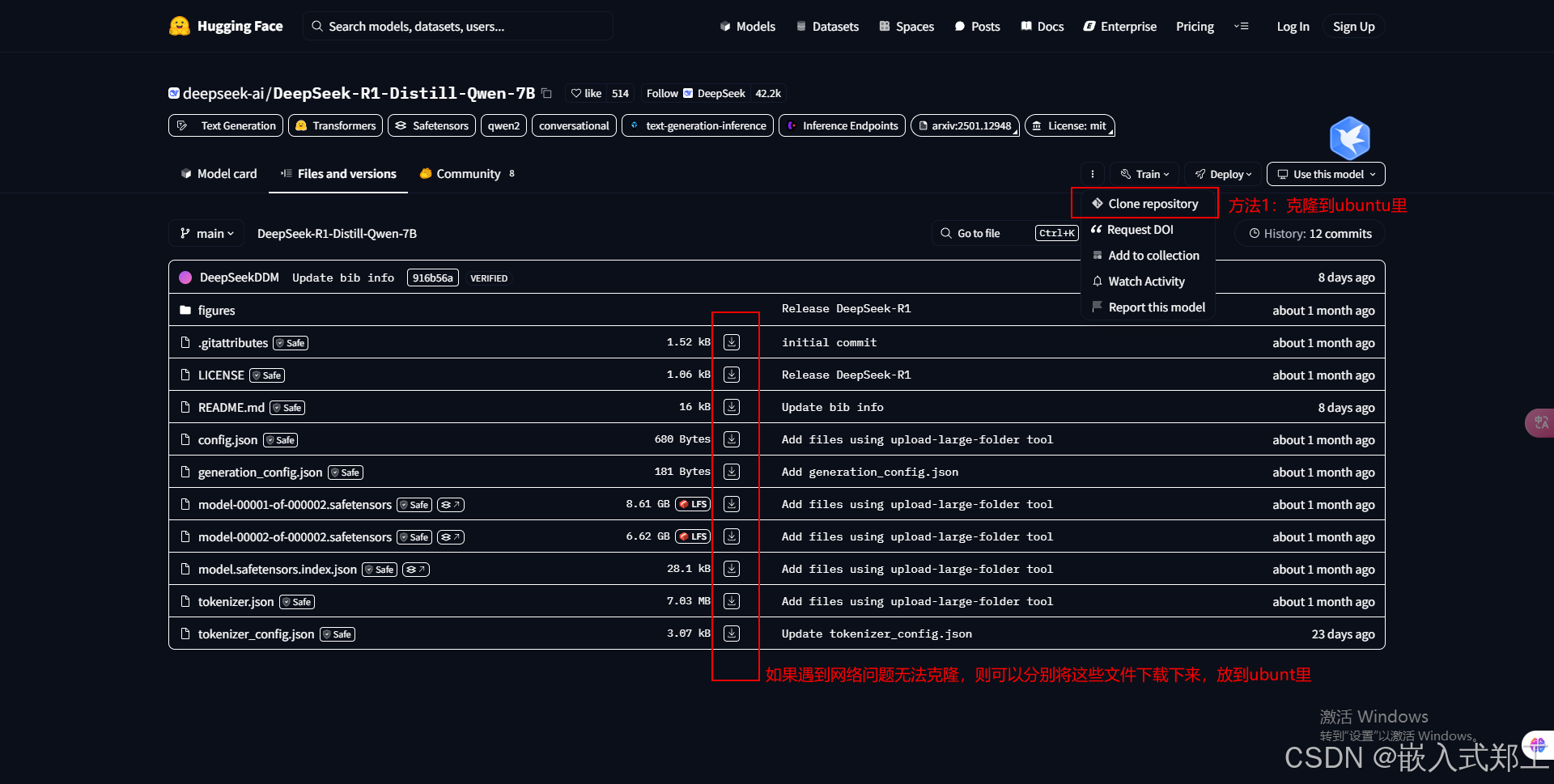Switch to the Model card tab

pyautogui.click(x=219, y=173)
